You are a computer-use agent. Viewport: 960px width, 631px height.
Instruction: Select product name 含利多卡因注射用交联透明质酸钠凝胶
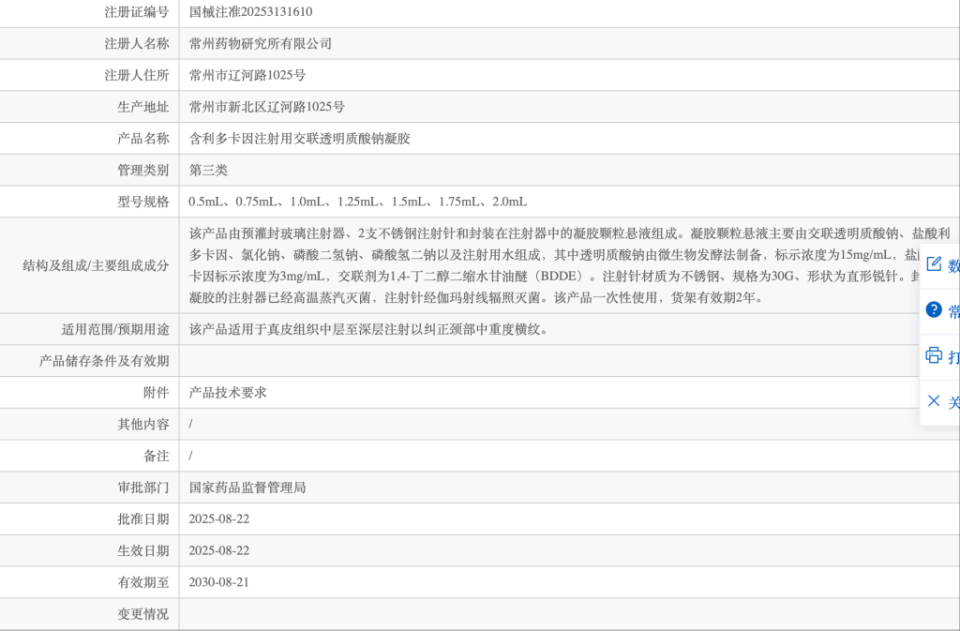coord(299,138)
